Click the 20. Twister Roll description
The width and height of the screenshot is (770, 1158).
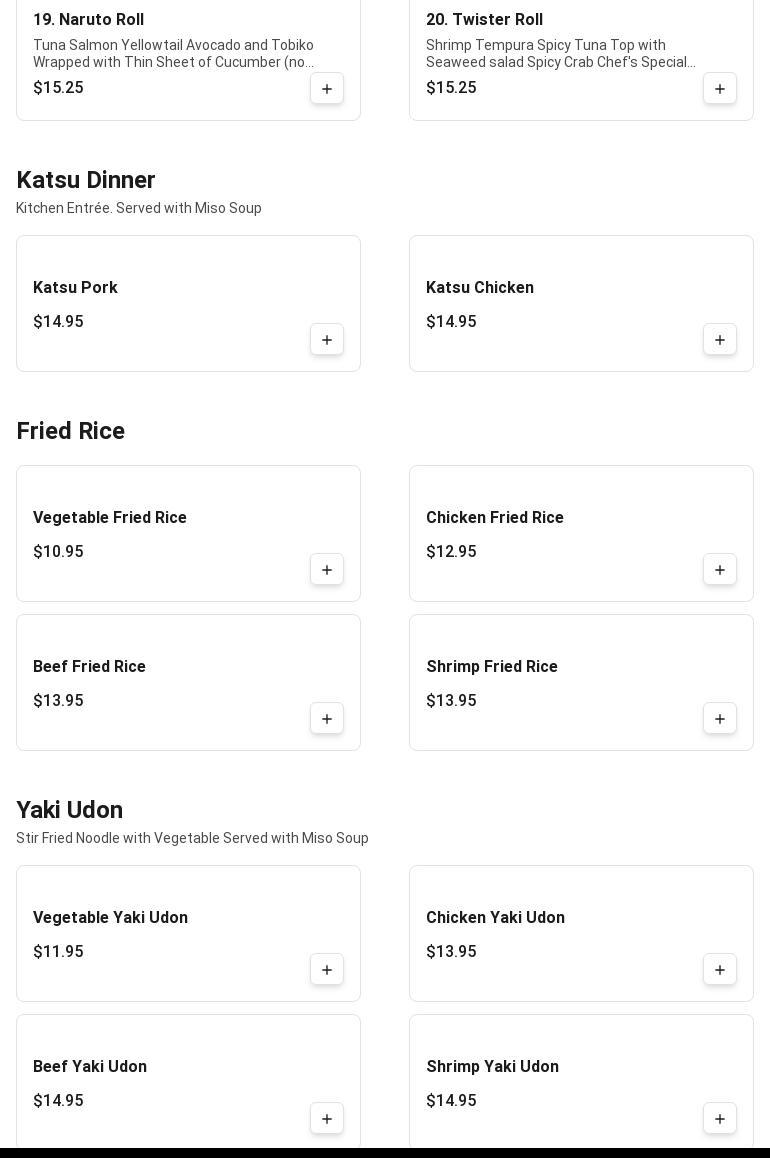point(561,54)
